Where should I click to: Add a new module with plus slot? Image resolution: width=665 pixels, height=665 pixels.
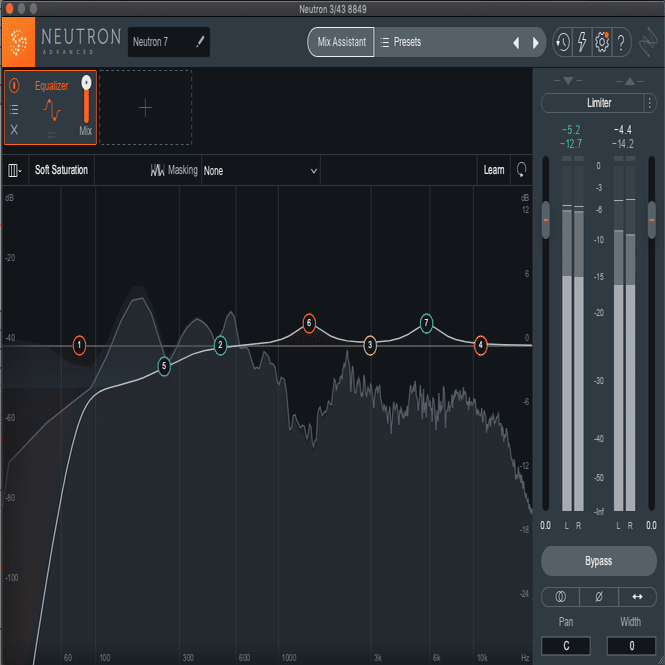point(145,108)
